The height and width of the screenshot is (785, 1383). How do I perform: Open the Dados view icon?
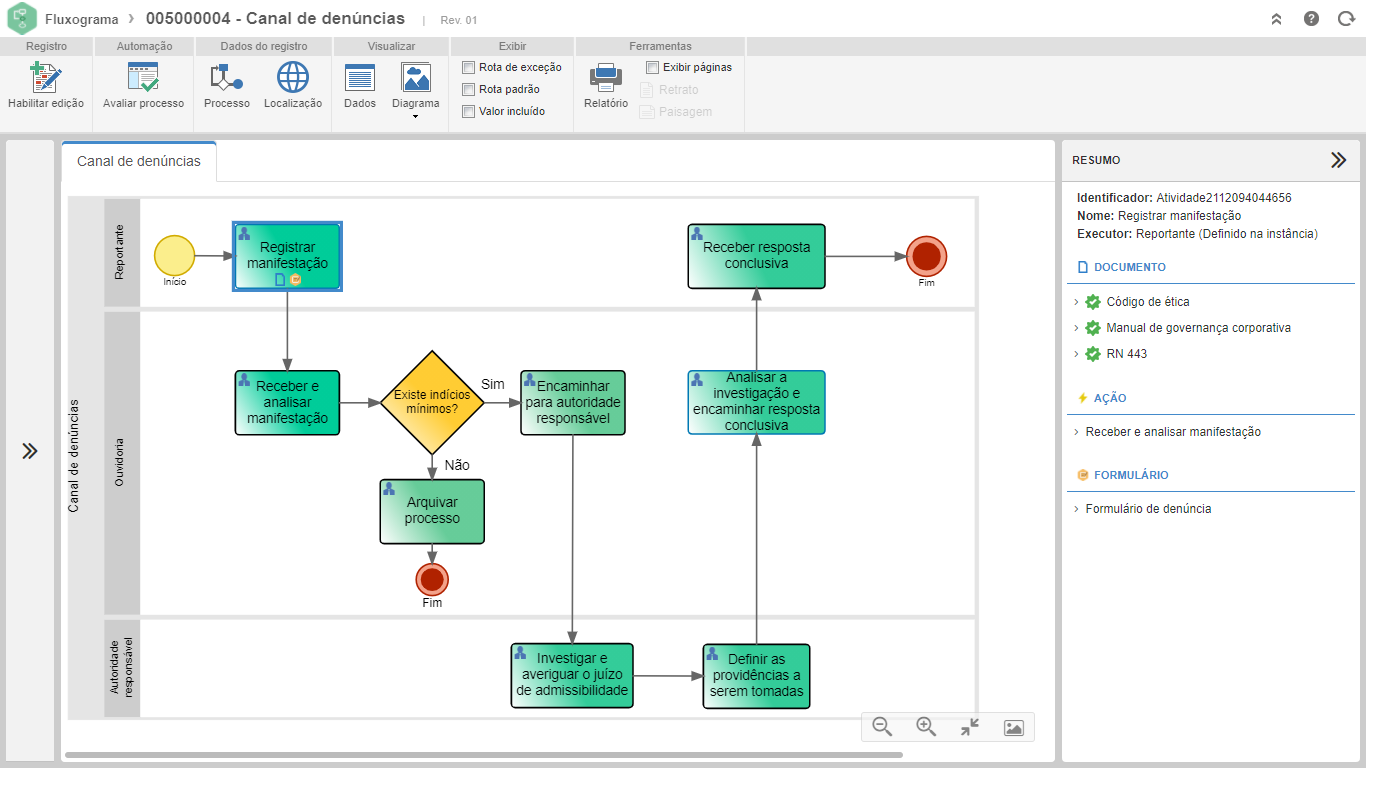[x=360, y=78]
